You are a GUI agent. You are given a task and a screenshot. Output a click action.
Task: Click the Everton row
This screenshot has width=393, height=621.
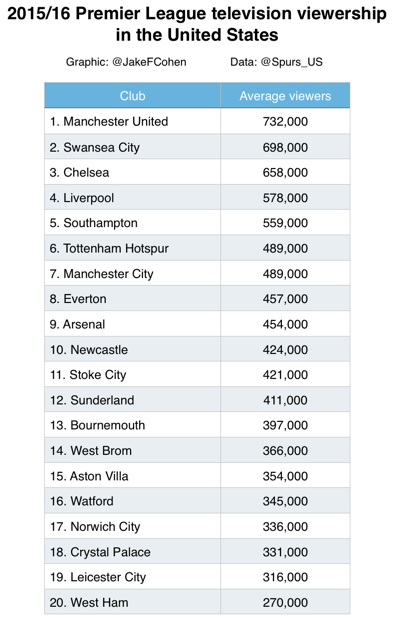[x=197, y=299]
